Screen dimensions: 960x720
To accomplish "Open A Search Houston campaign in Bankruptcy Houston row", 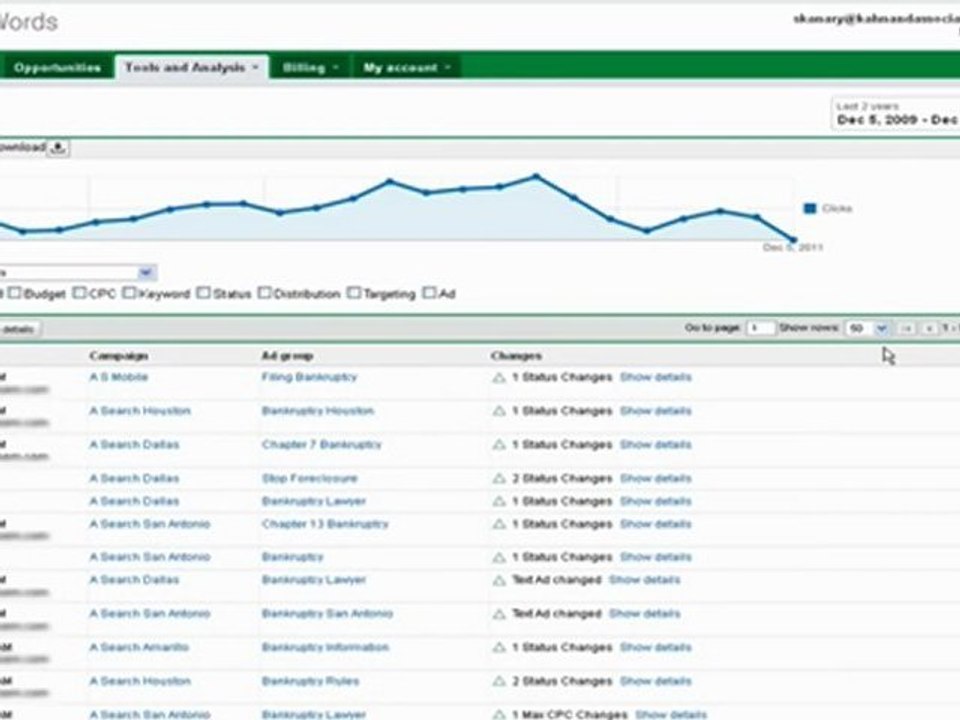I will pyautogui.click(x=140, y=411).
